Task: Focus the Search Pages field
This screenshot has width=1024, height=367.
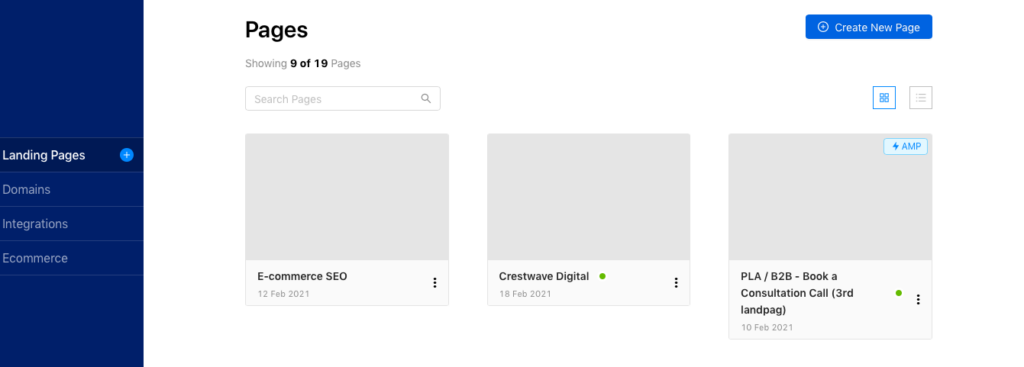Action: (343, 99)
